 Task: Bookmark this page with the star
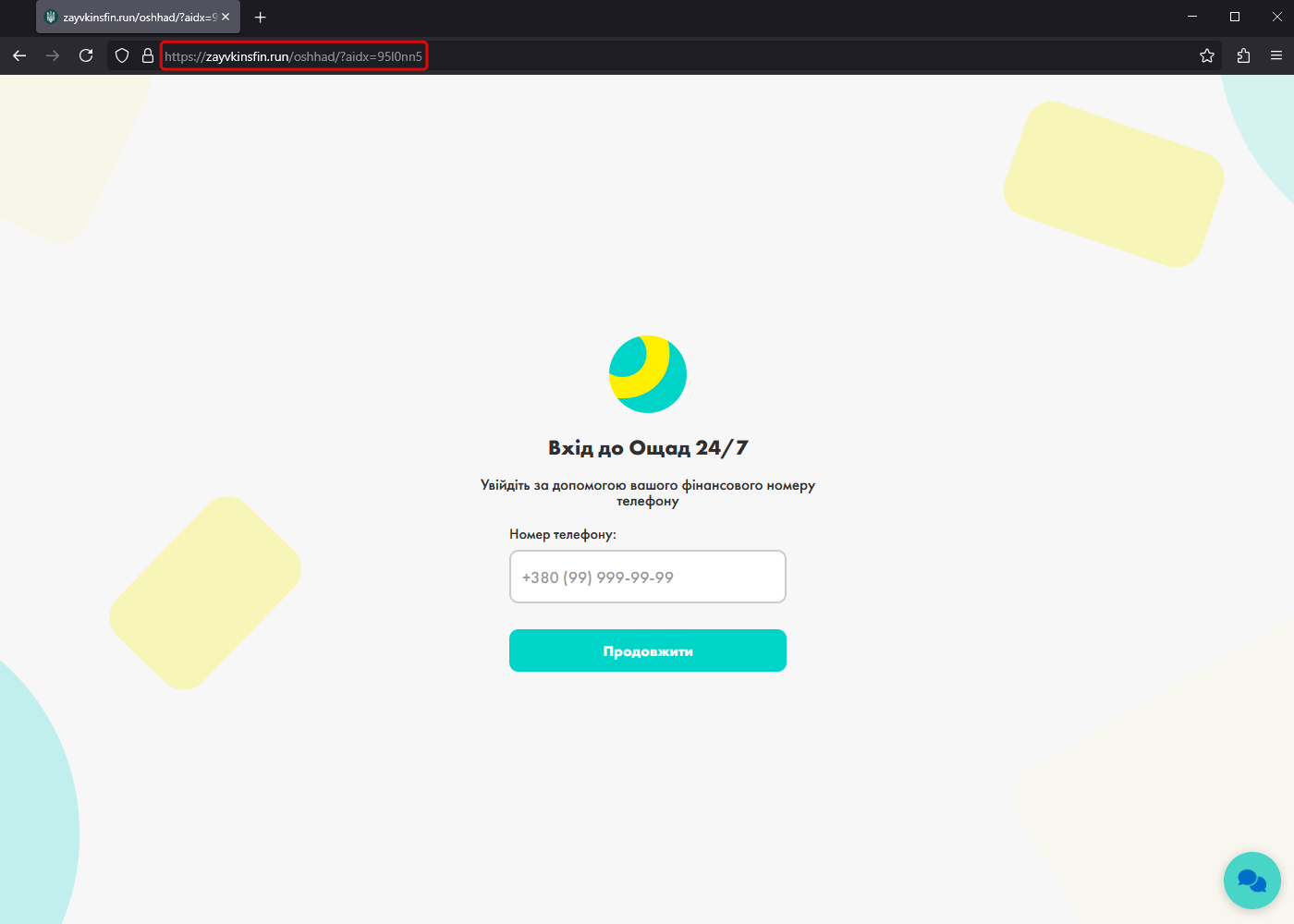click(1207, 56)
